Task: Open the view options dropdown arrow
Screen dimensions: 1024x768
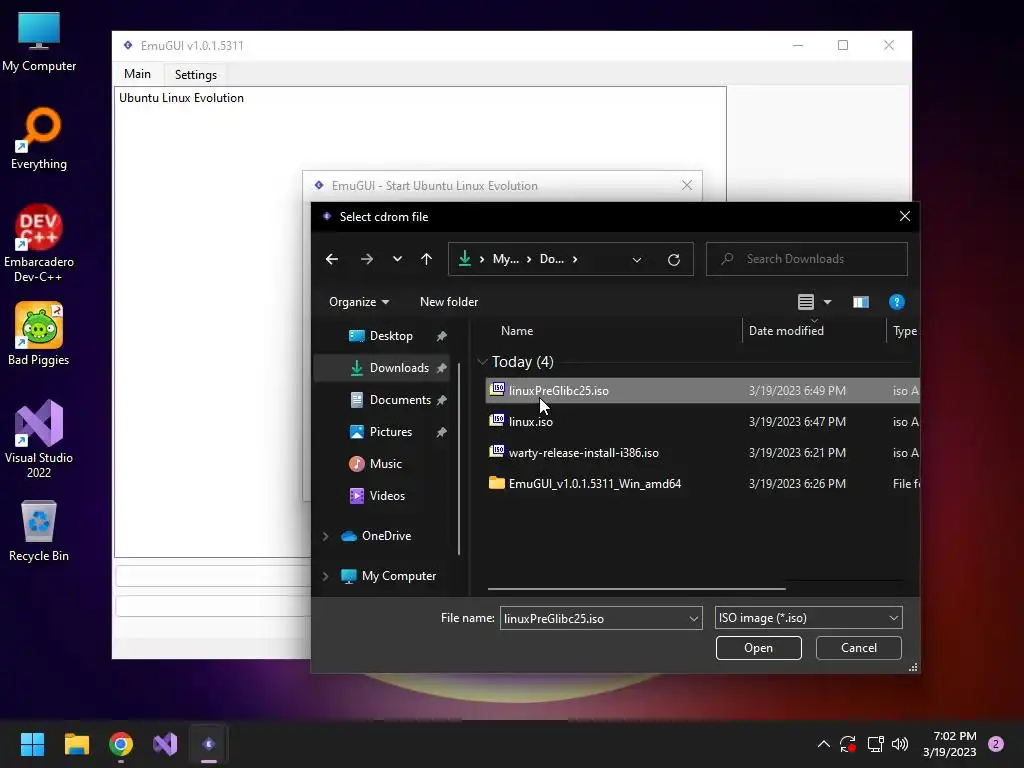Action: coord(827,302)
